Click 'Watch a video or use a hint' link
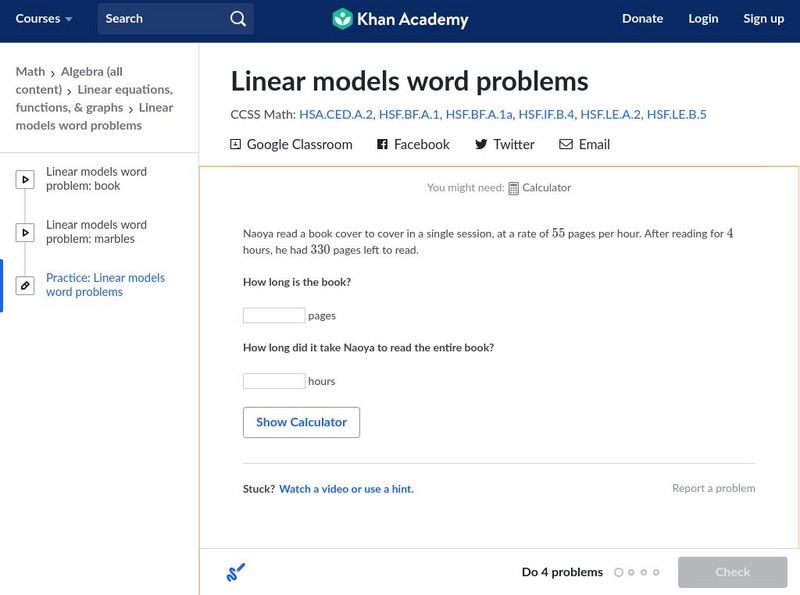Viewport: 800px width, 595px height. tap(346, 489)
